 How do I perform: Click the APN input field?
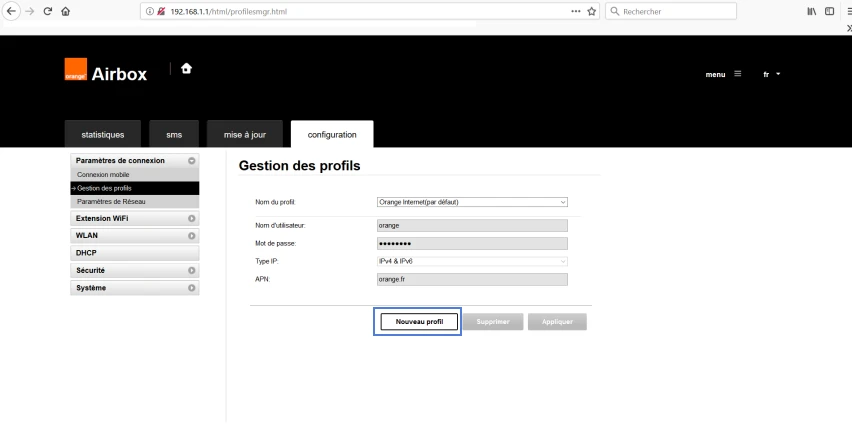coord(472,279)
